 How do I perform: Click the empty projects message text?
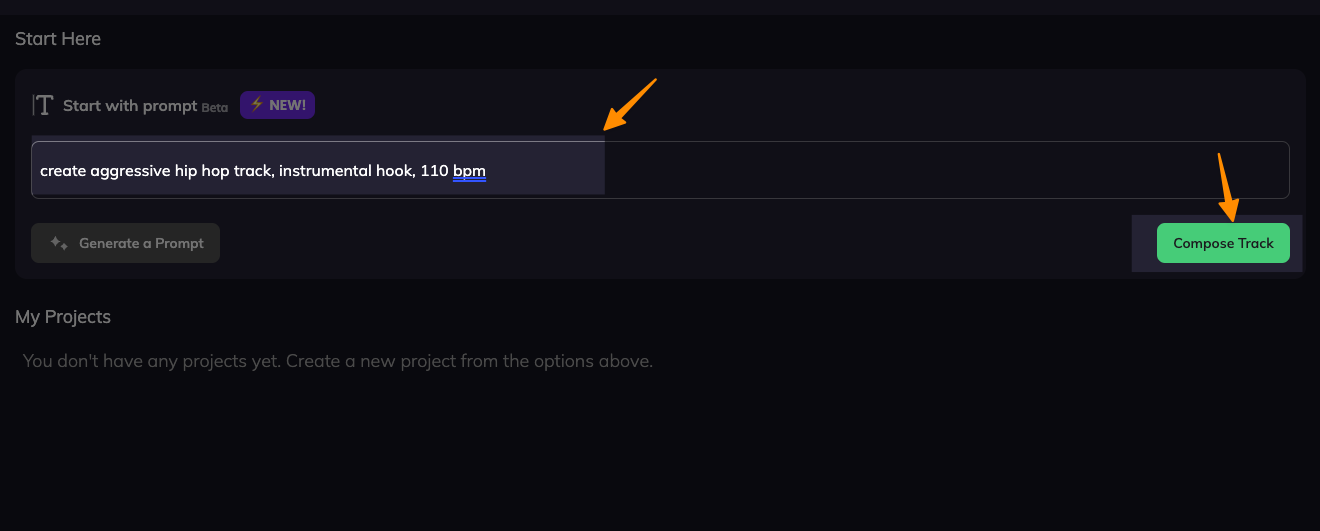(338, 361)
